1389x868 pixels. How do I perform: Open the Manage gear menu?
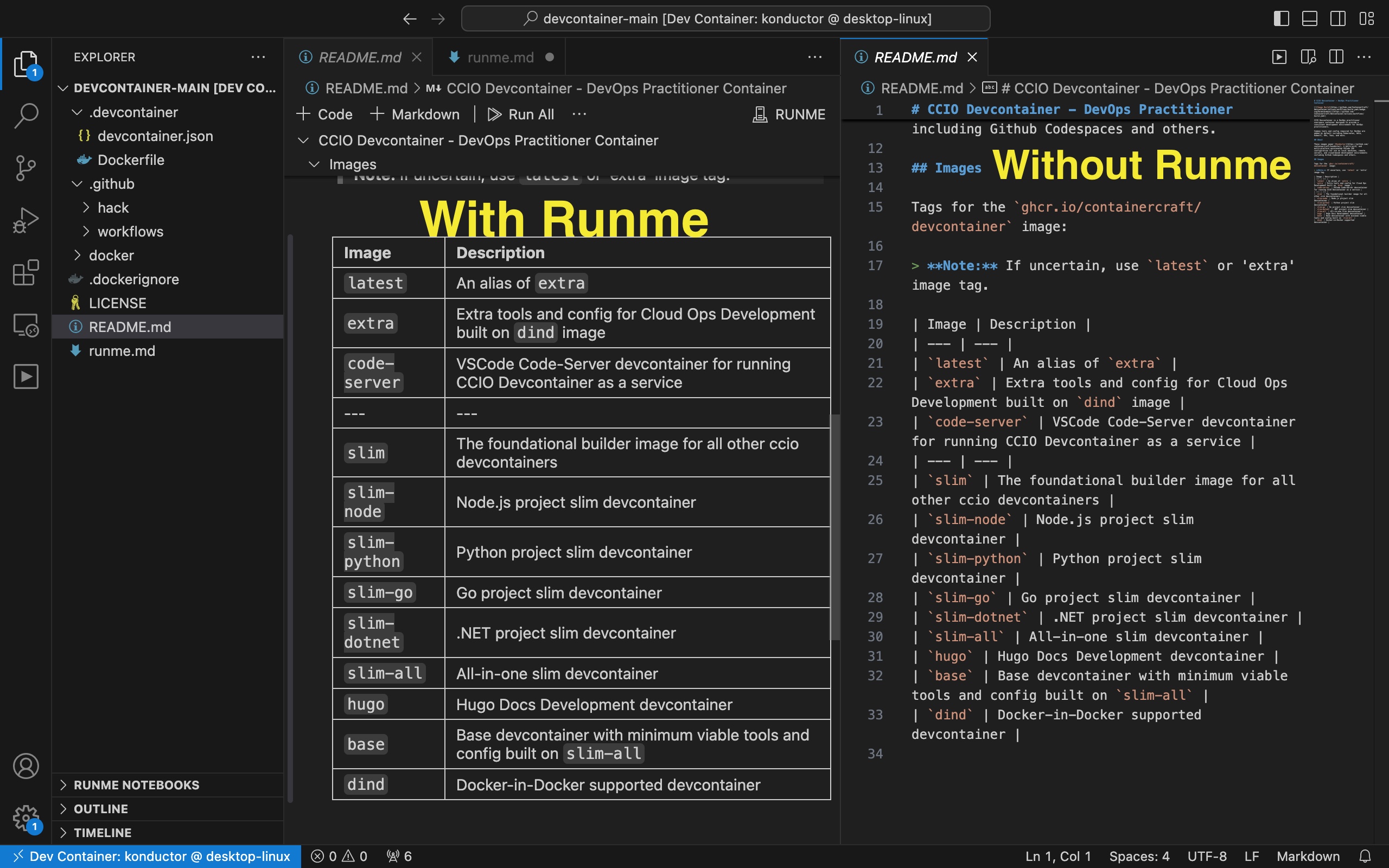pyautogui.click(x=26, y=818)
